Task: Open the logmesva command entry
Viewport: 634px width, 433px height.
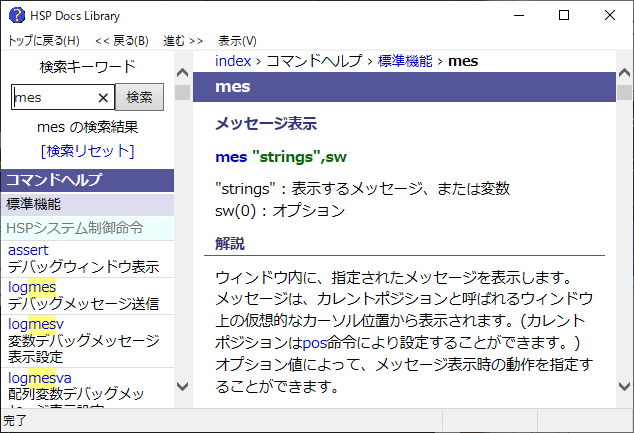Action: 40,378
